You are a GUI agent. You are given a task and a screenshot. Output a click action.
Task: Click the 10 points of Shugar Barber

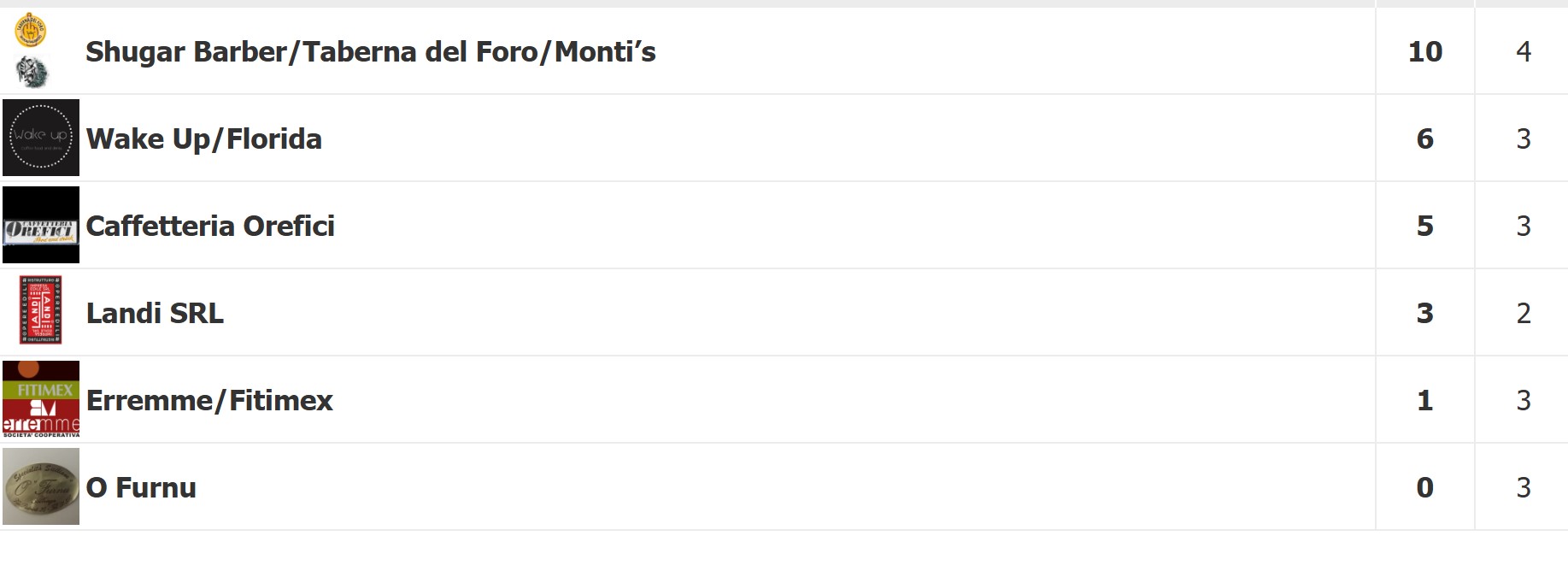click(1424, 52)
